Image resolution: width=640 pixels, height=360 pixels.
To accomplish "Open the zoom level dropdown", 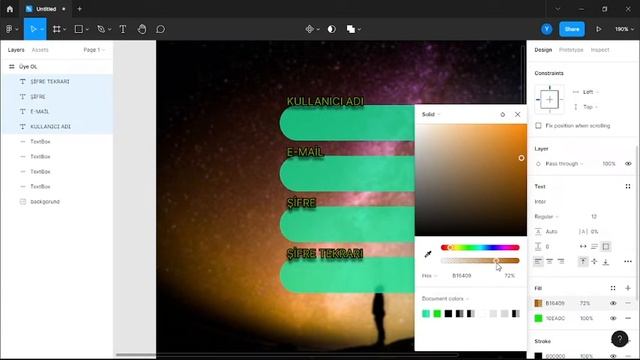I will click(x=624, y=29).
